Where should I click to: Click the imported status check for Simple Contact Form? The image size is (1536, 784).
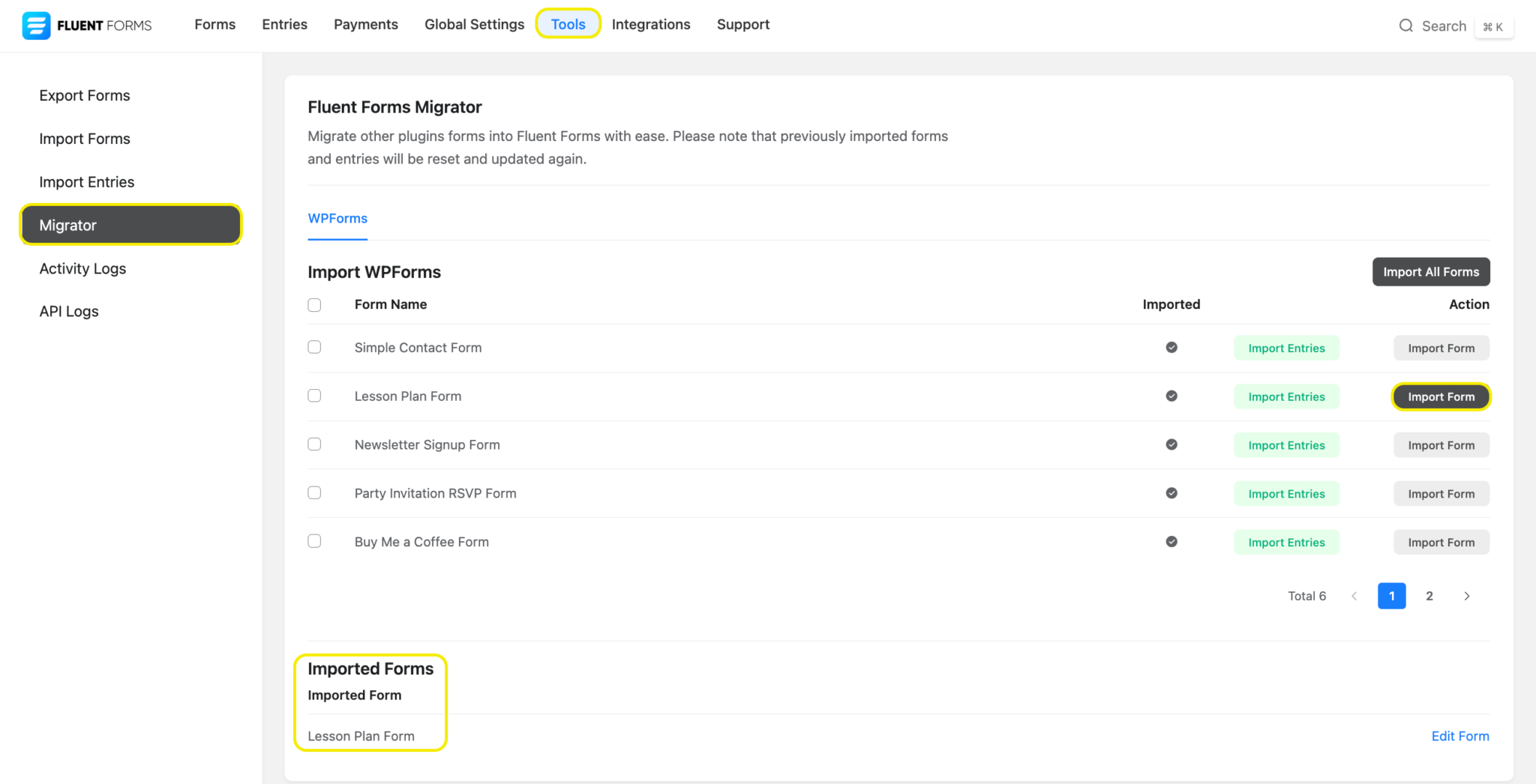1171,347
